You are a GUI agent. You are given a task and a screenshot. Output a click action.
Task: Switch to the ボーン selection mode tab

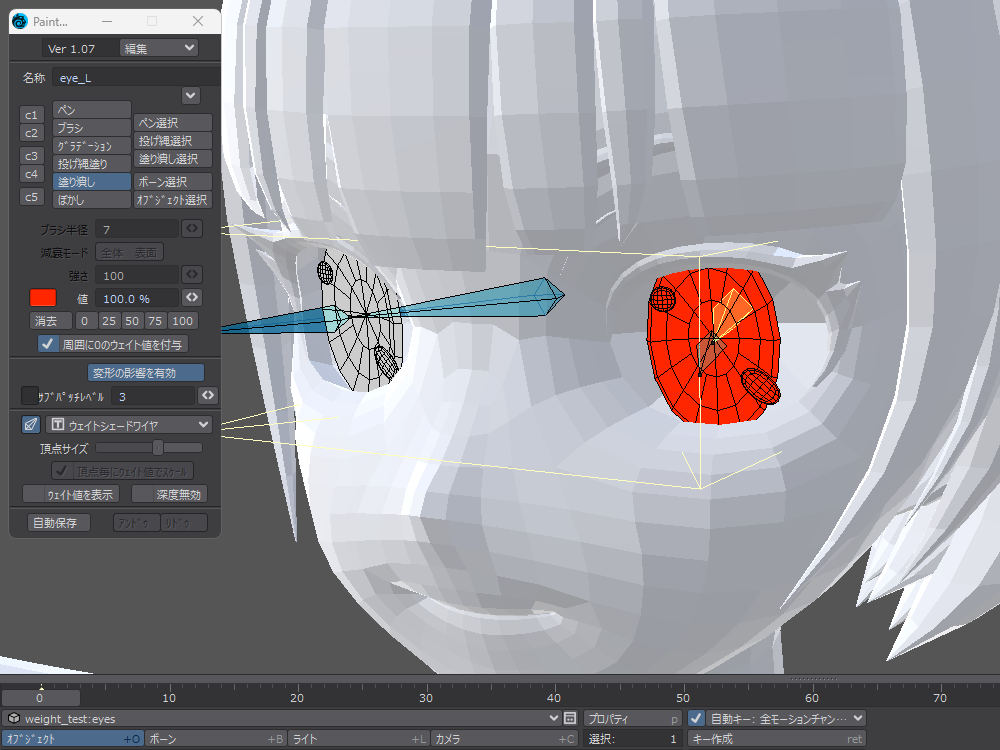215,739
